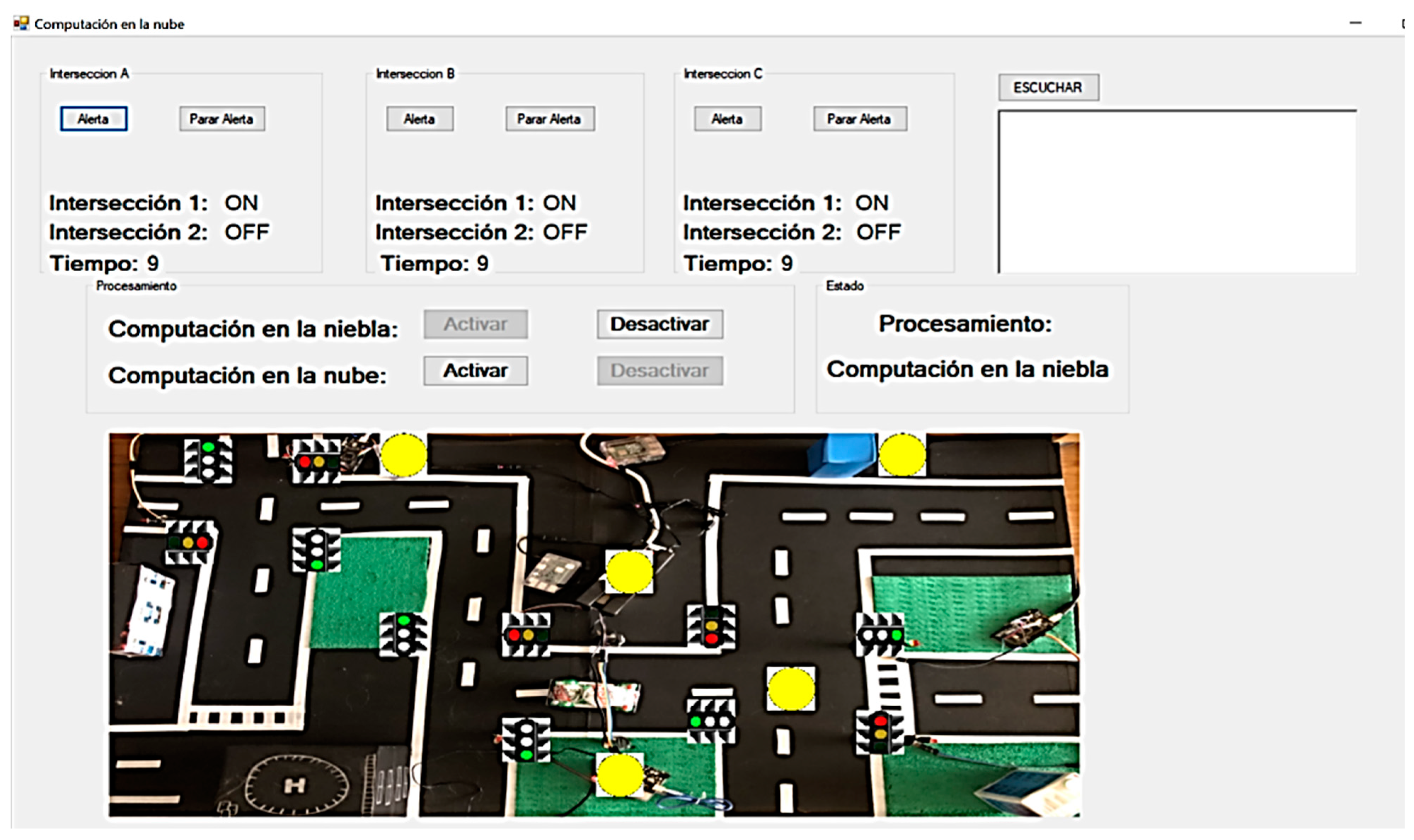The width and height of the screenshot is (1414, 840).
Task: Click the helipad H symbol on map
Action: coord(294,785)
